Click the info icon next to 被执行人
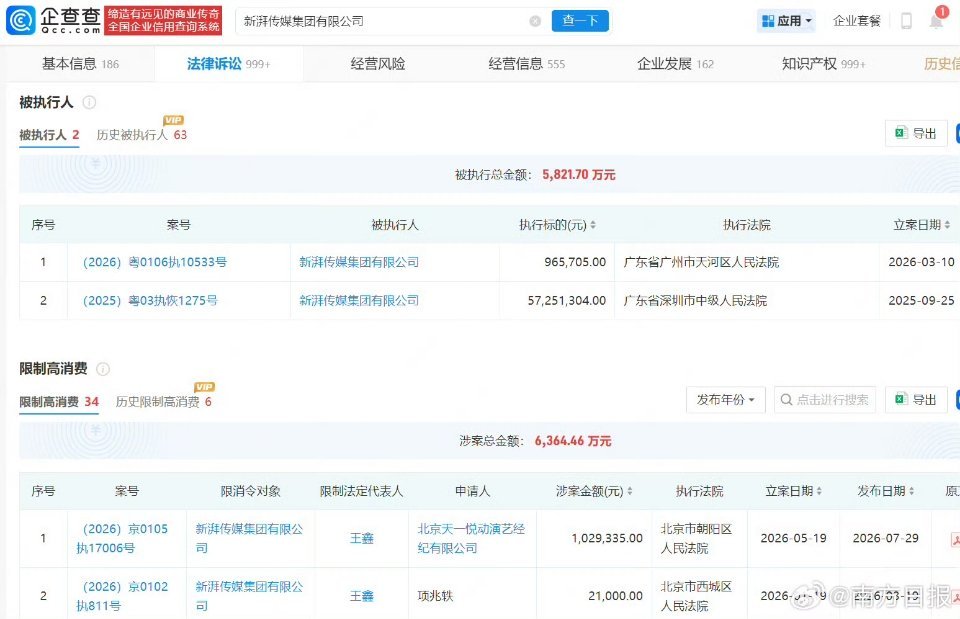 [89, 102]
